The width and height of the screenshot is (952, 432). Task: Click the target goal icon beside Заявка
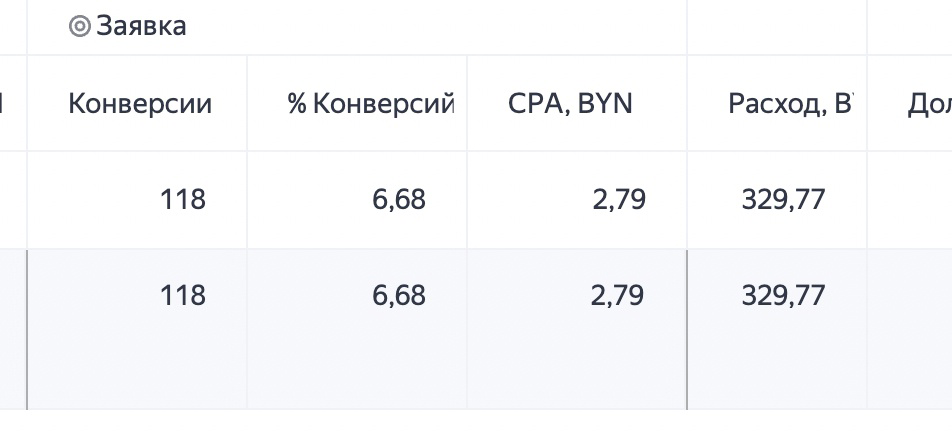[x=80, y=26]
